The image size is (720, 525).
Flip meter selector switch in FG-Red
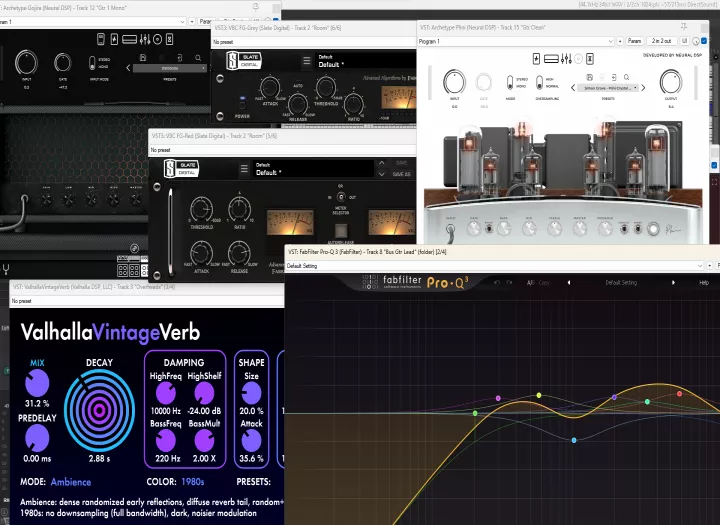(341, 197)
